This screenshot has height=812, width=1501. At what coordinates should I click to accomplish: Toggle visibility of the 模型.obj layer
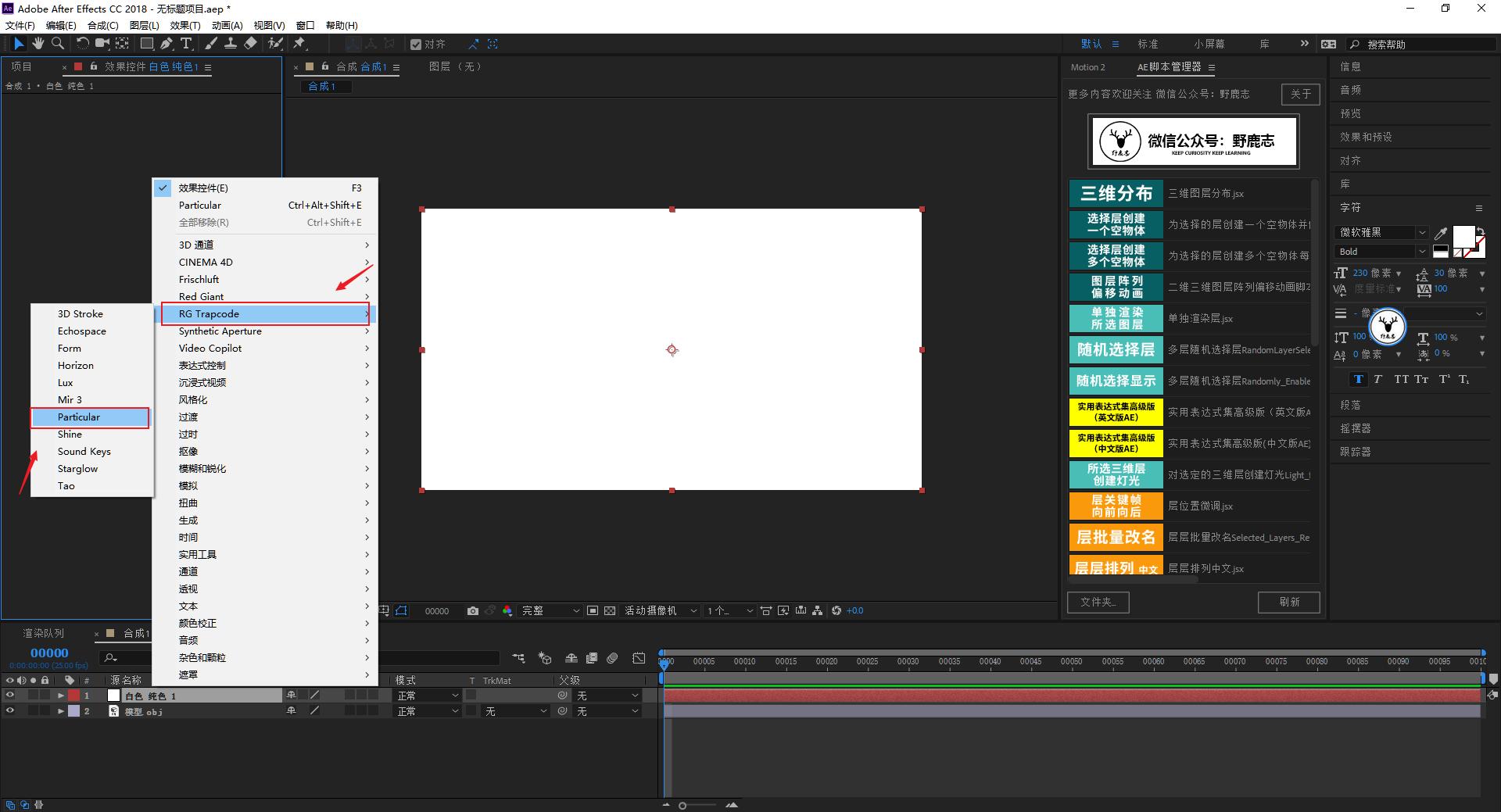pyautogui.click(x=10, y=711)
